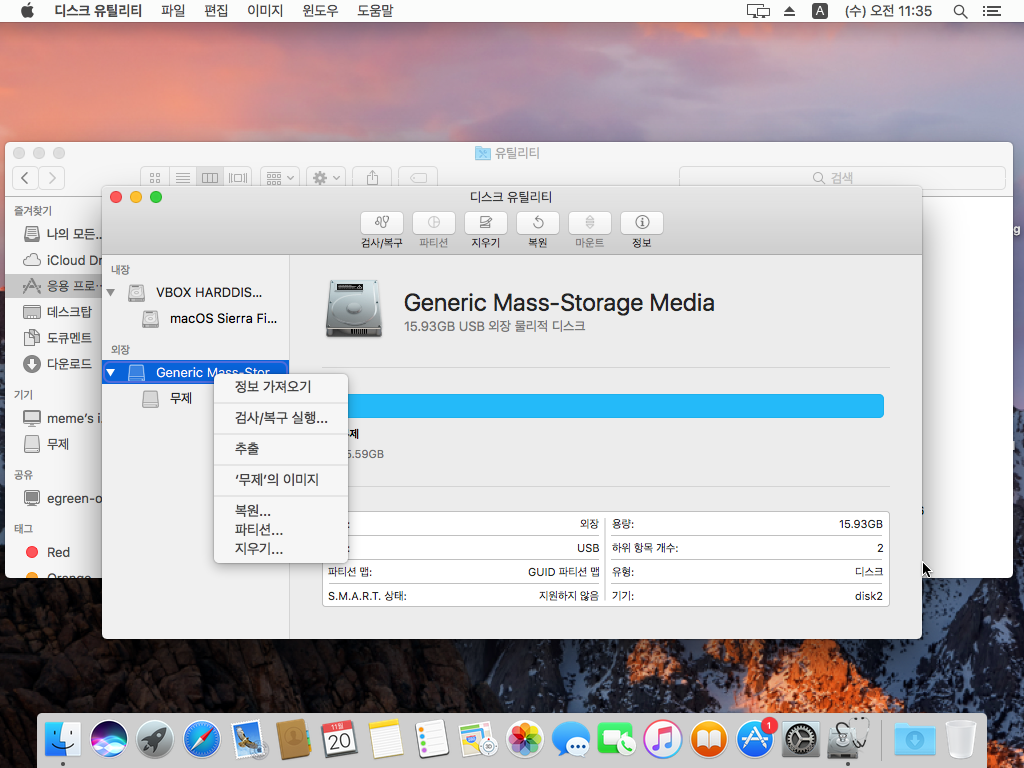Open 다운로드 in Finder sidebar
The image size is (1024, 768).
point(57,364)
